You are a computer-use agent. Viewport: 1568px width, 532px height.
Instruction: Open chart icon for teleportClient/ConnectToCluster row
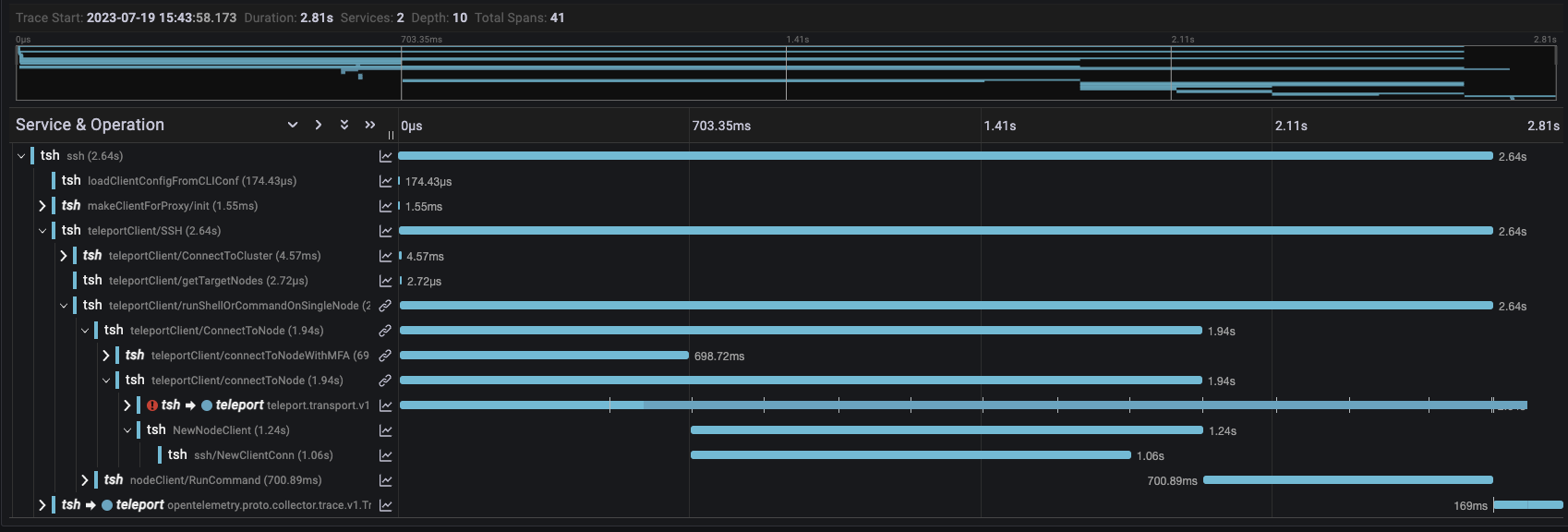(386, 256)
